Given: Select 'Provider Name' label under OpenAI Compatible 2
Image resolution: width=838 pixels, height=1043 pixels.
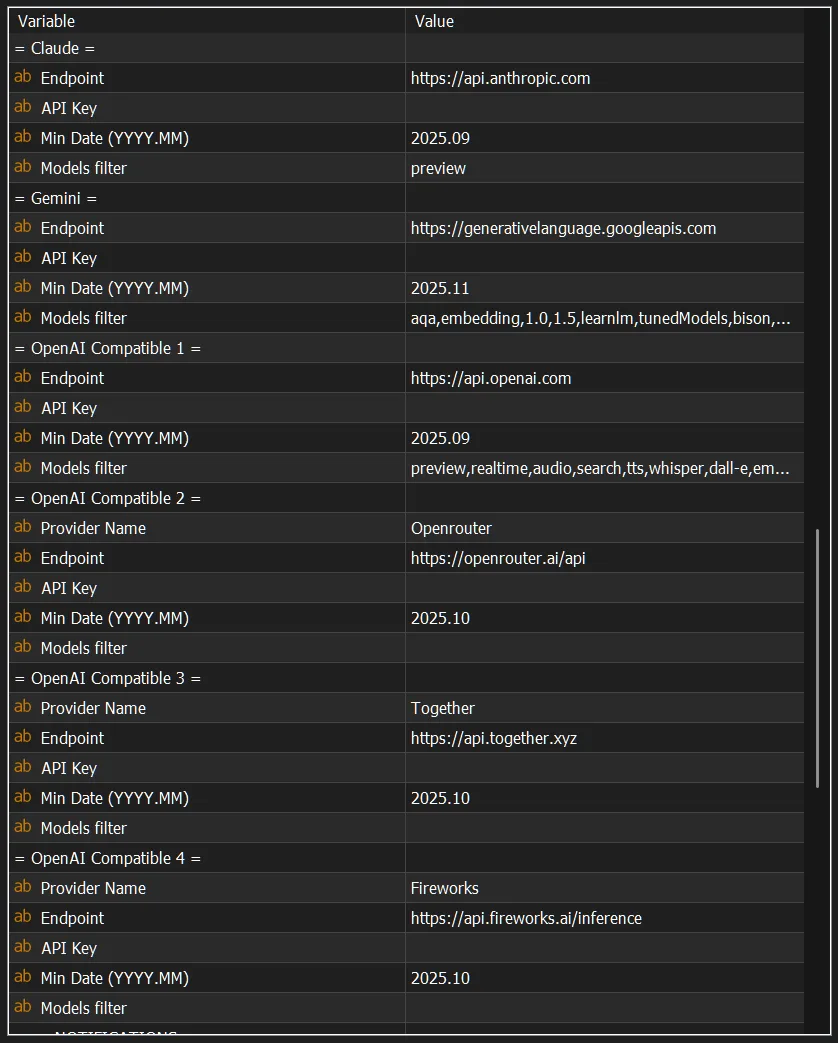Looking at the screenshot, I should tap(93, 528).
